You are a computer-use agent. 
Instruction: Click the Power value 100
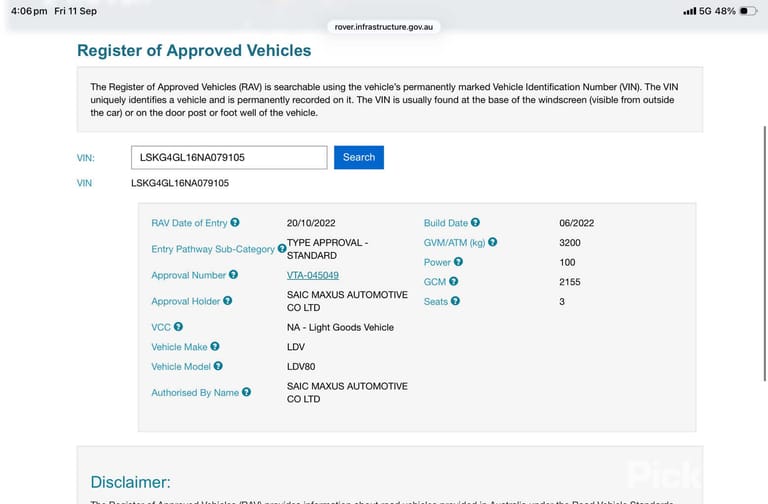coord(567,262)
